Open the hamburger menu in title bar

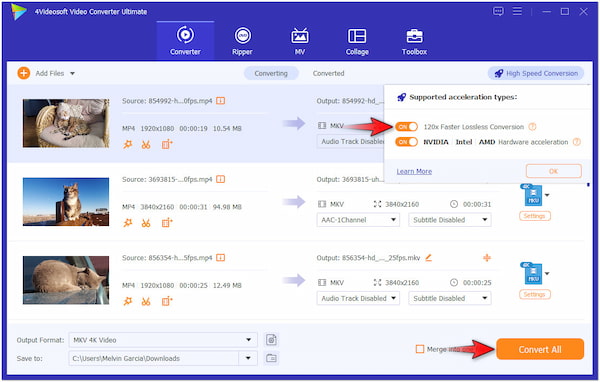click(x=517, y=11)
